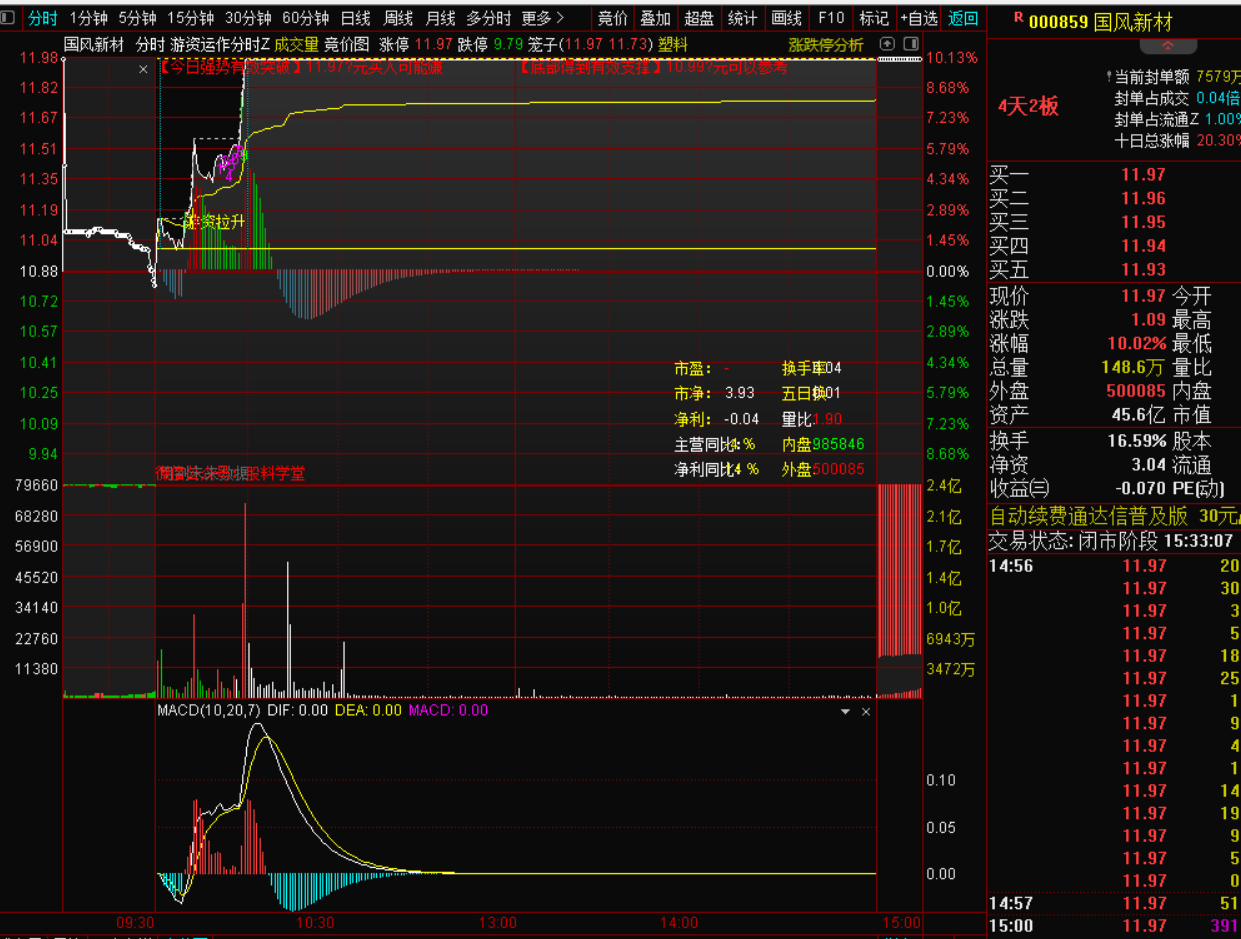
Task: Select the 5分钟 period tab
Action: click(137, 18)
